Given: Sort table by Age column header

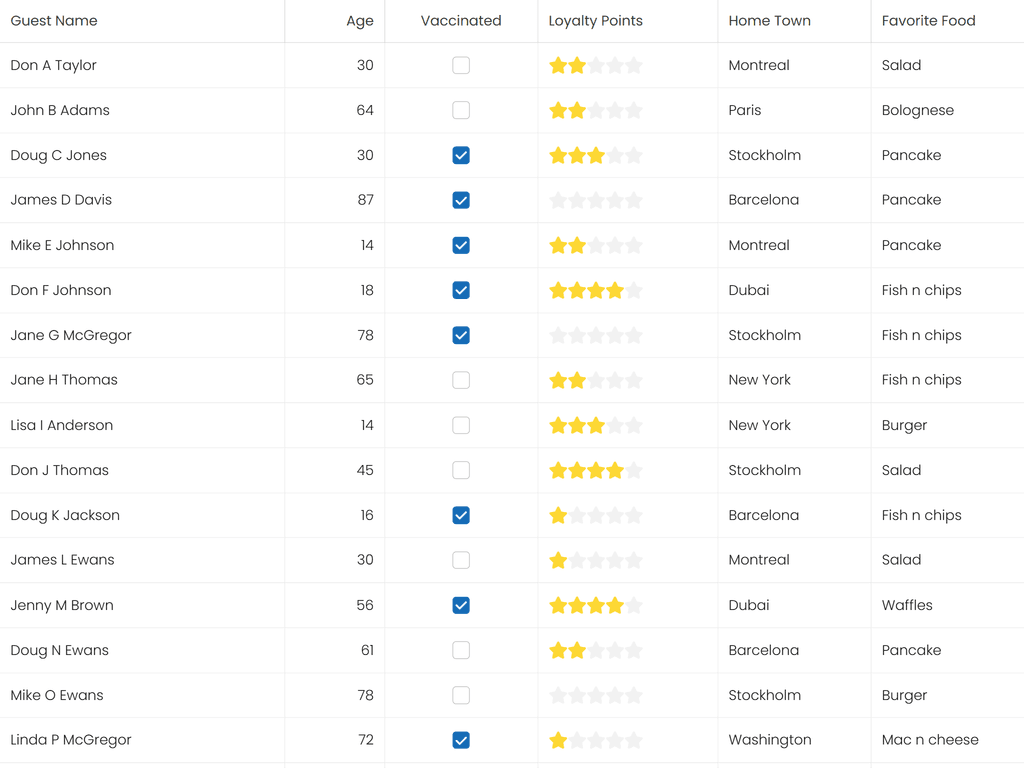Looking at the screenshot, I should (x=359, y=21).
